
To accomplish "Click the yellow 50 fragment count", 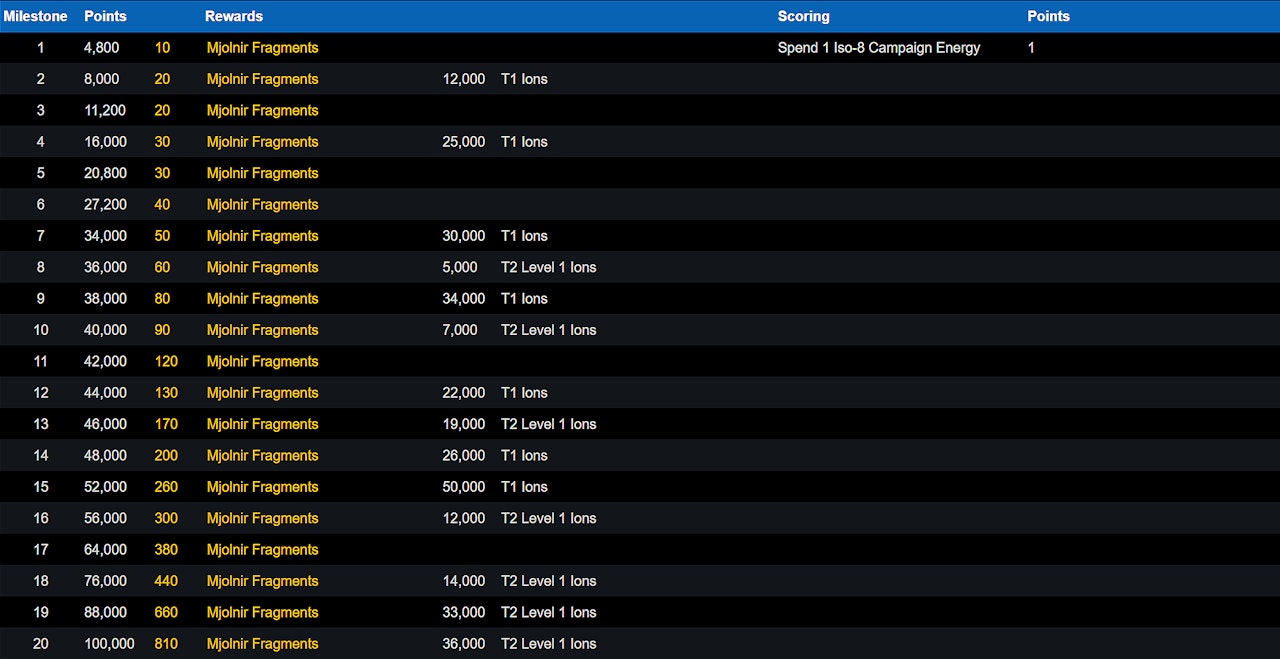I will (x=162, y=236).
